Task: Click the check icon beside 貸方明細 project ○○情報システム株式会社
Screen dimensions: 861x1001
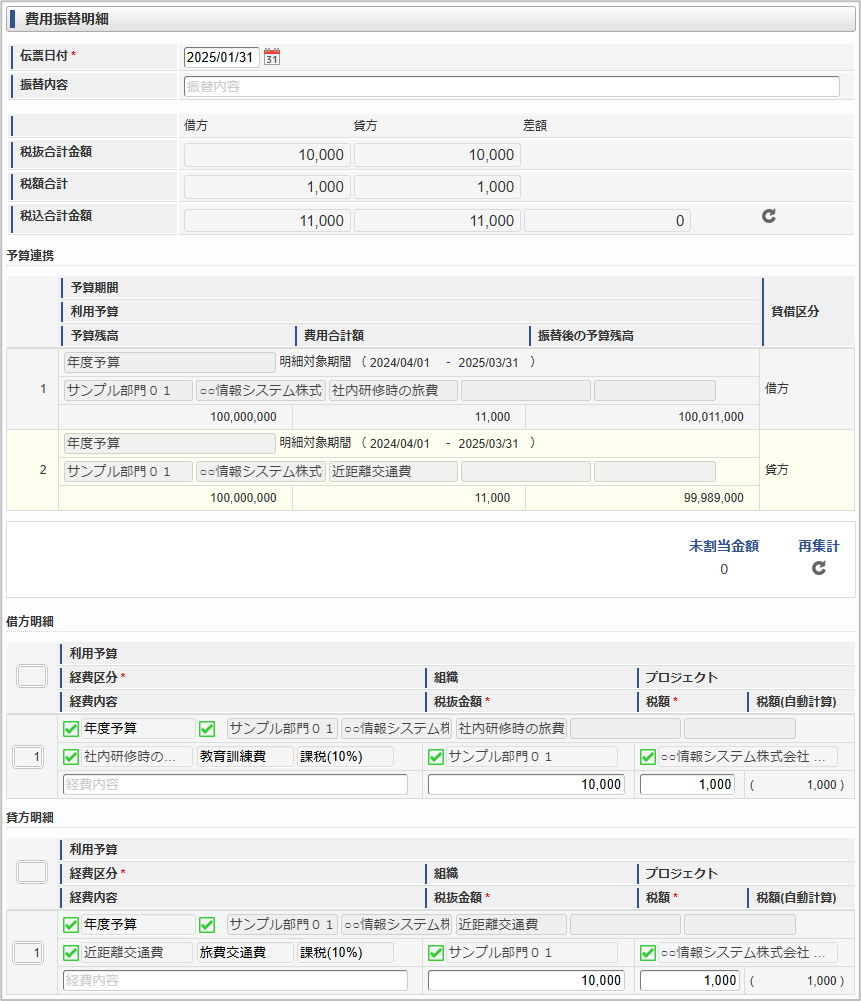Action: point(647,953)
